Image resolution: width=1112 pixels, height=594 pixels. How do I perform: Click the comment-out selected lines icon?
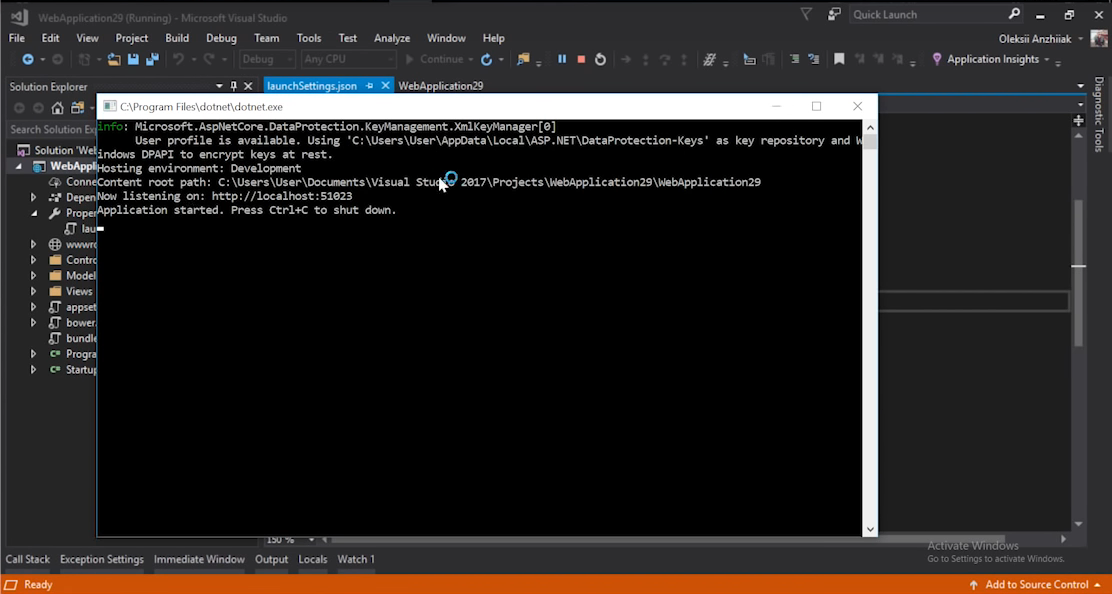(794, 60)
